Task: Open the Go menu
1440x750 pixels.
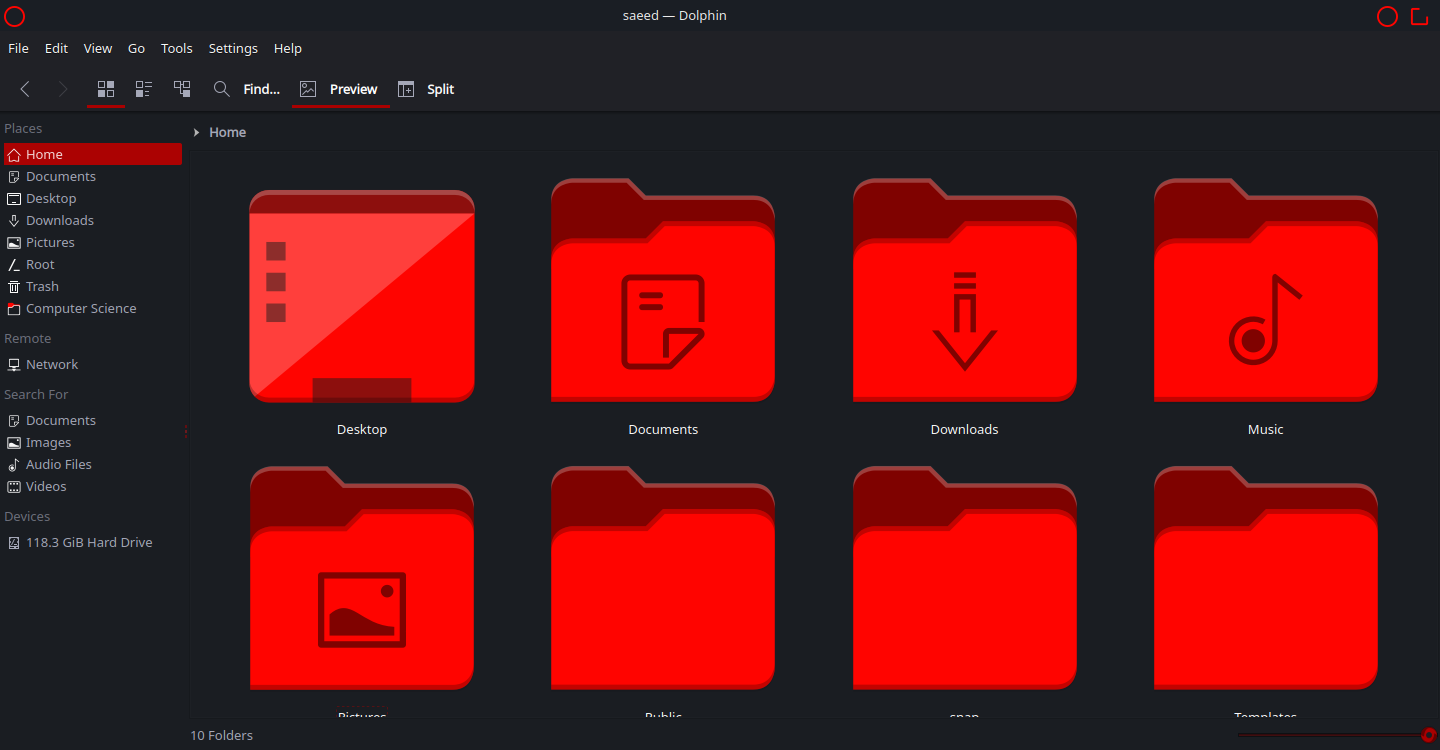Action: (136, 48)
